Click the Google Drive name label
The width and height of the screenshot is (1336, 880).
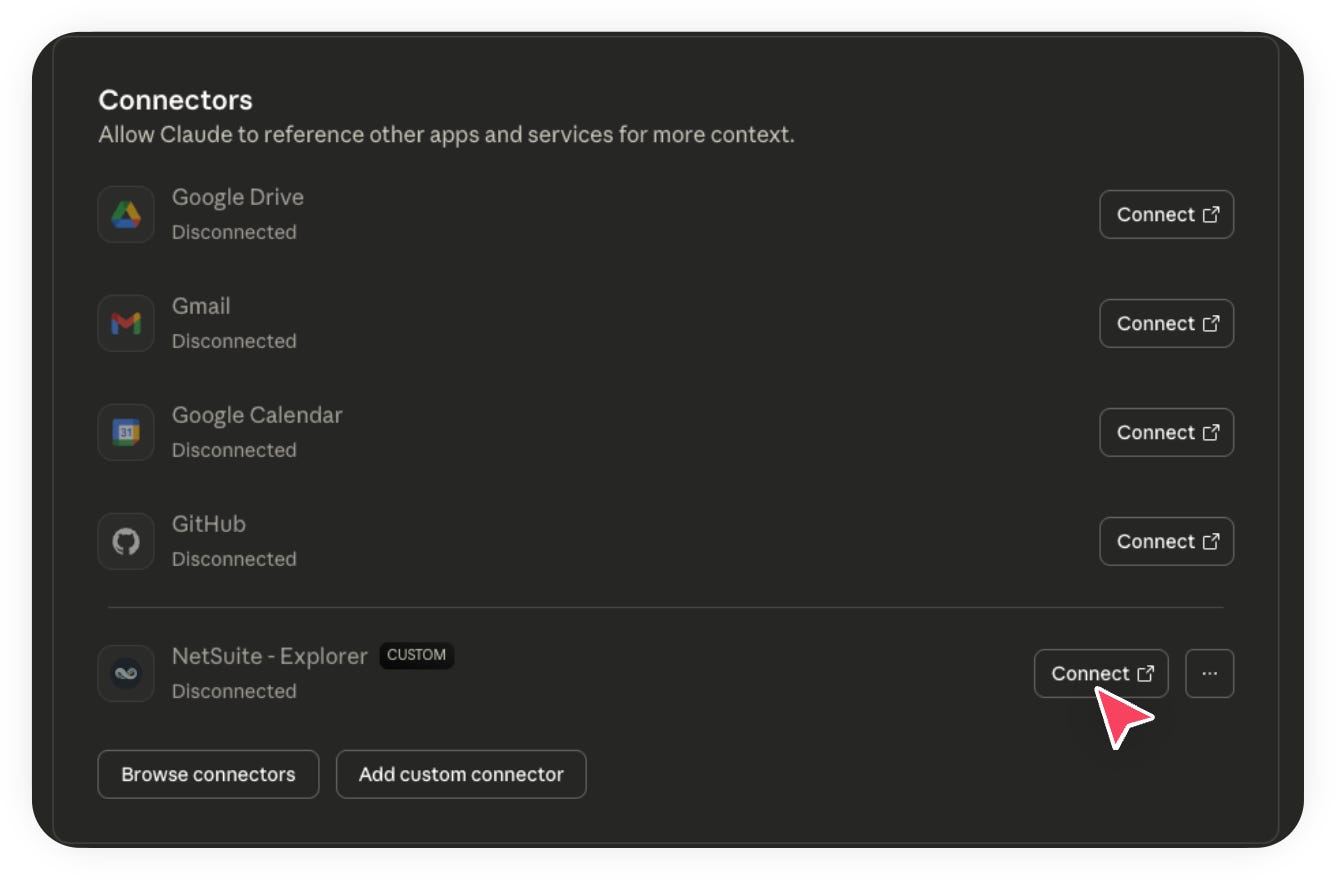tap(238, 197)
